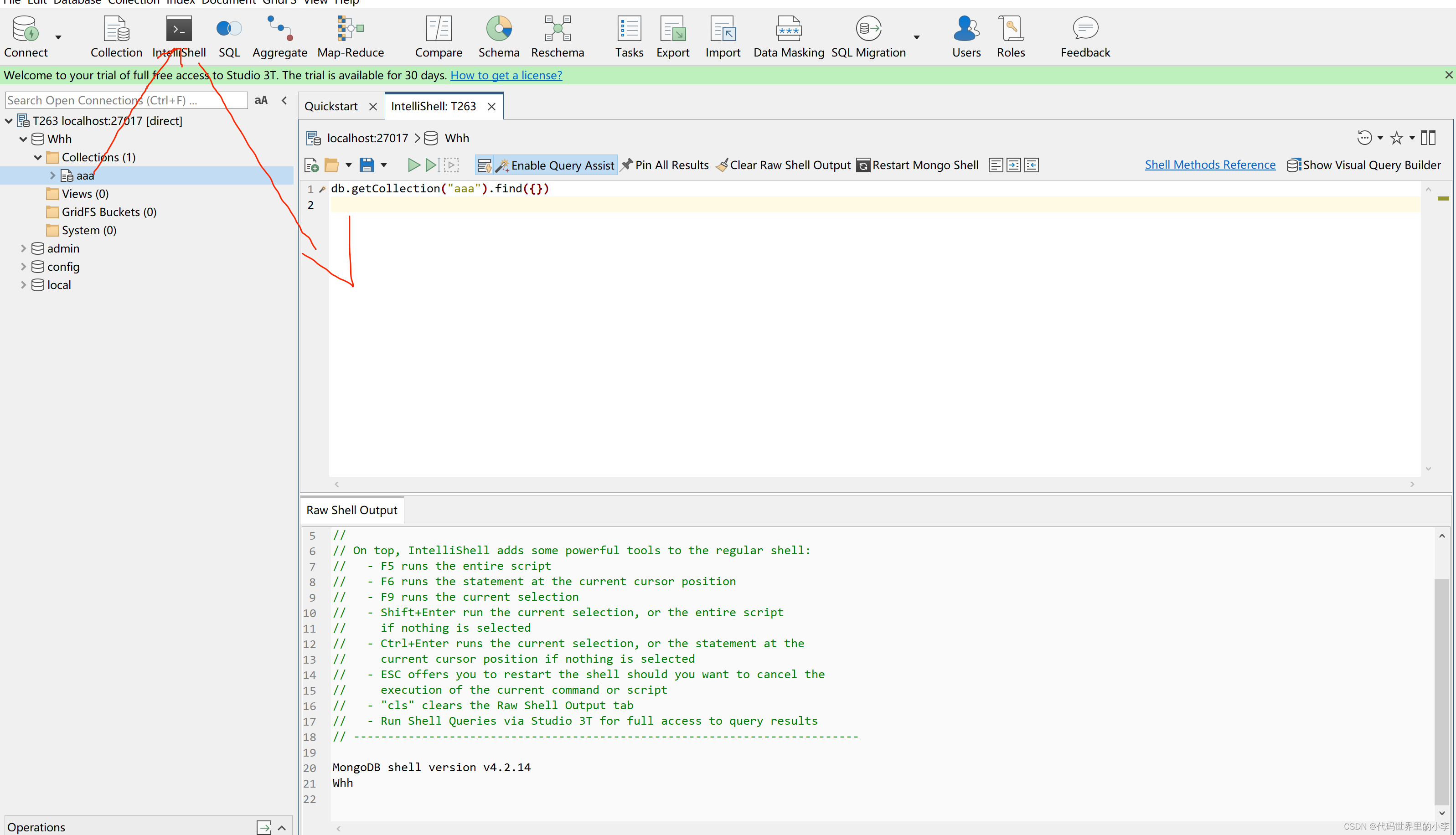Screen dimensions: 1456x835
Task: Create a new script file
Action: tap(311, 165)
